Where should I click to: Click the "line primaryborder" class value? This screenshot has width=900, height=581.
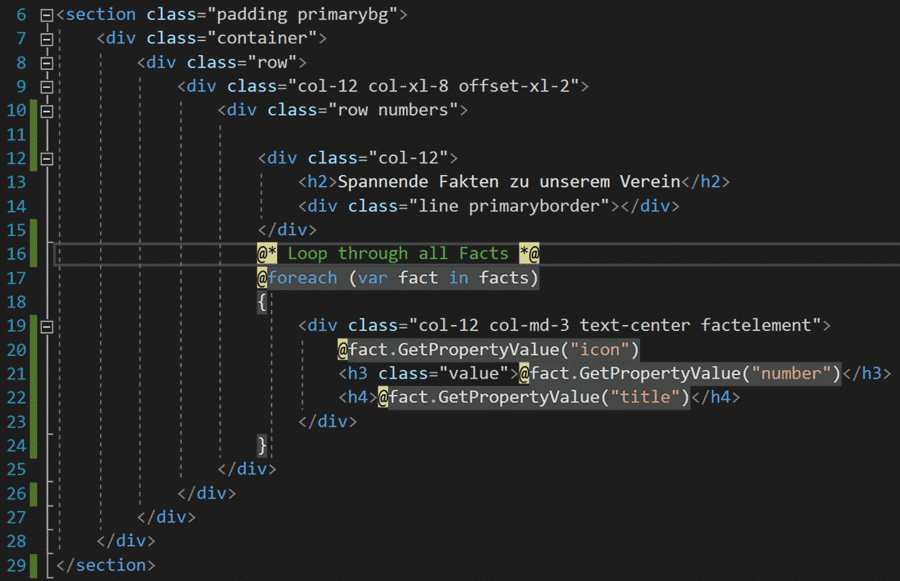pos(509,206)
